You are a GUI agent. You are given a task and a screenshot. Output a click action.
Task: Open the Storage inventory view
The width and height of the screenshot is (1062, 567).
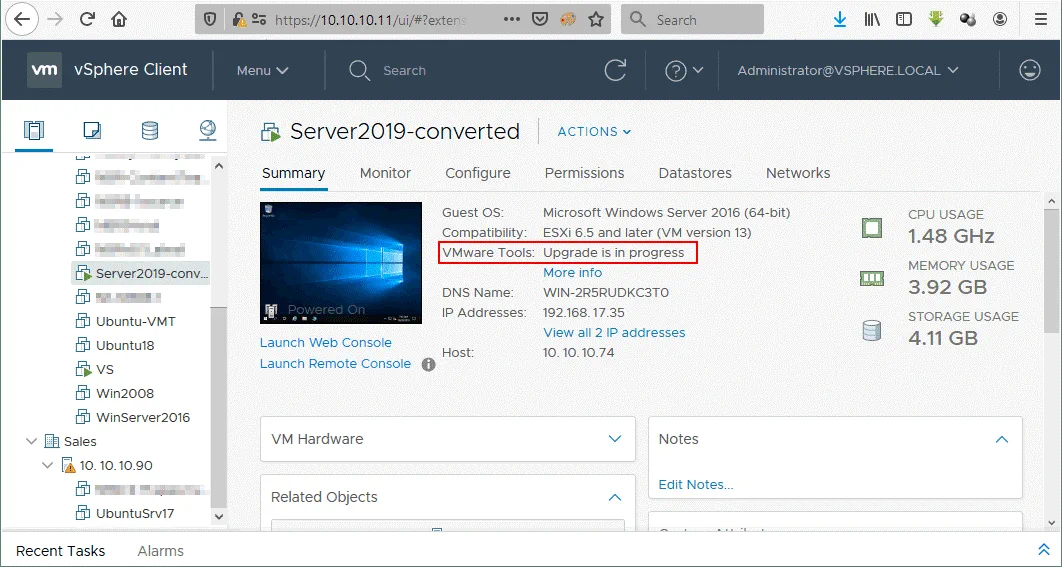(x=149, y=130)
